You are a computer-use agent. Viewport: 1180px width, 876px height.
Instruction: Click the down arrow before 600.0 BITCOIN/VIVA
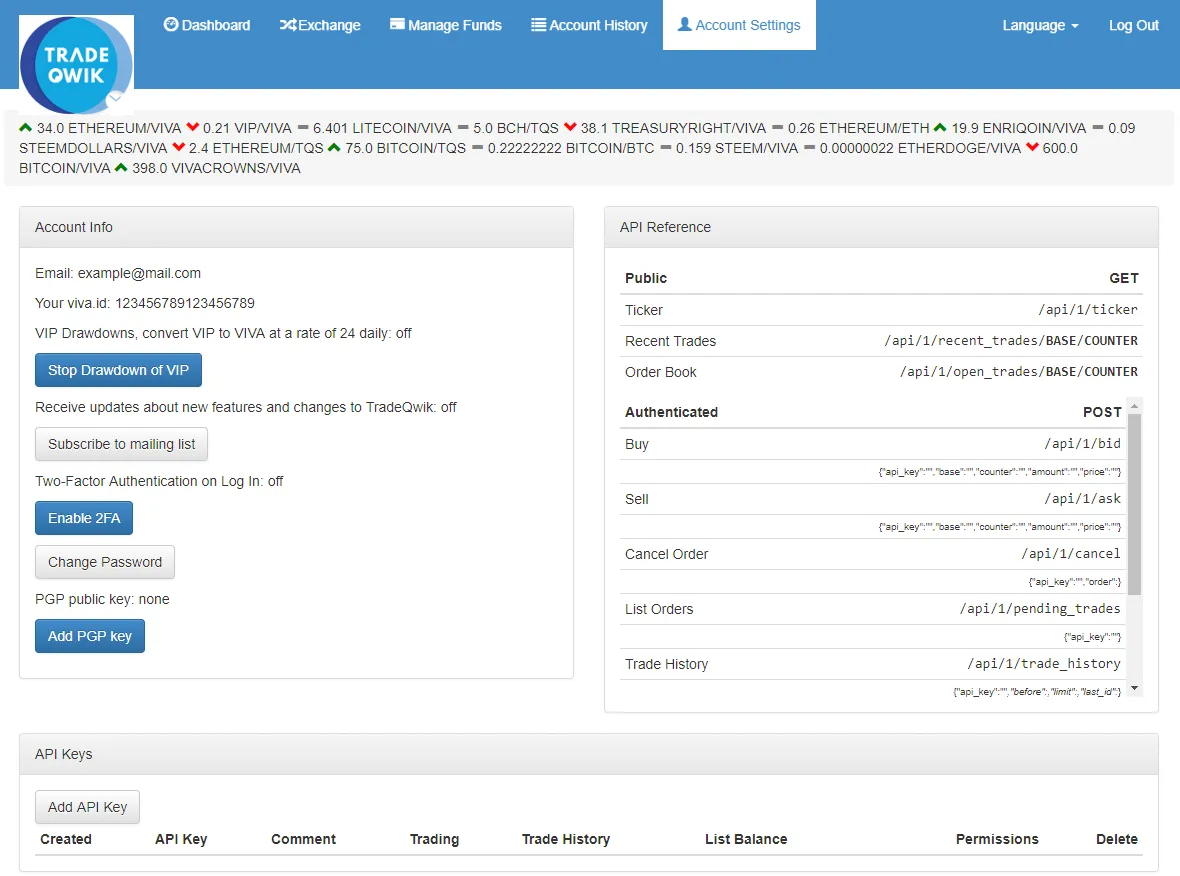point(1032,147)
